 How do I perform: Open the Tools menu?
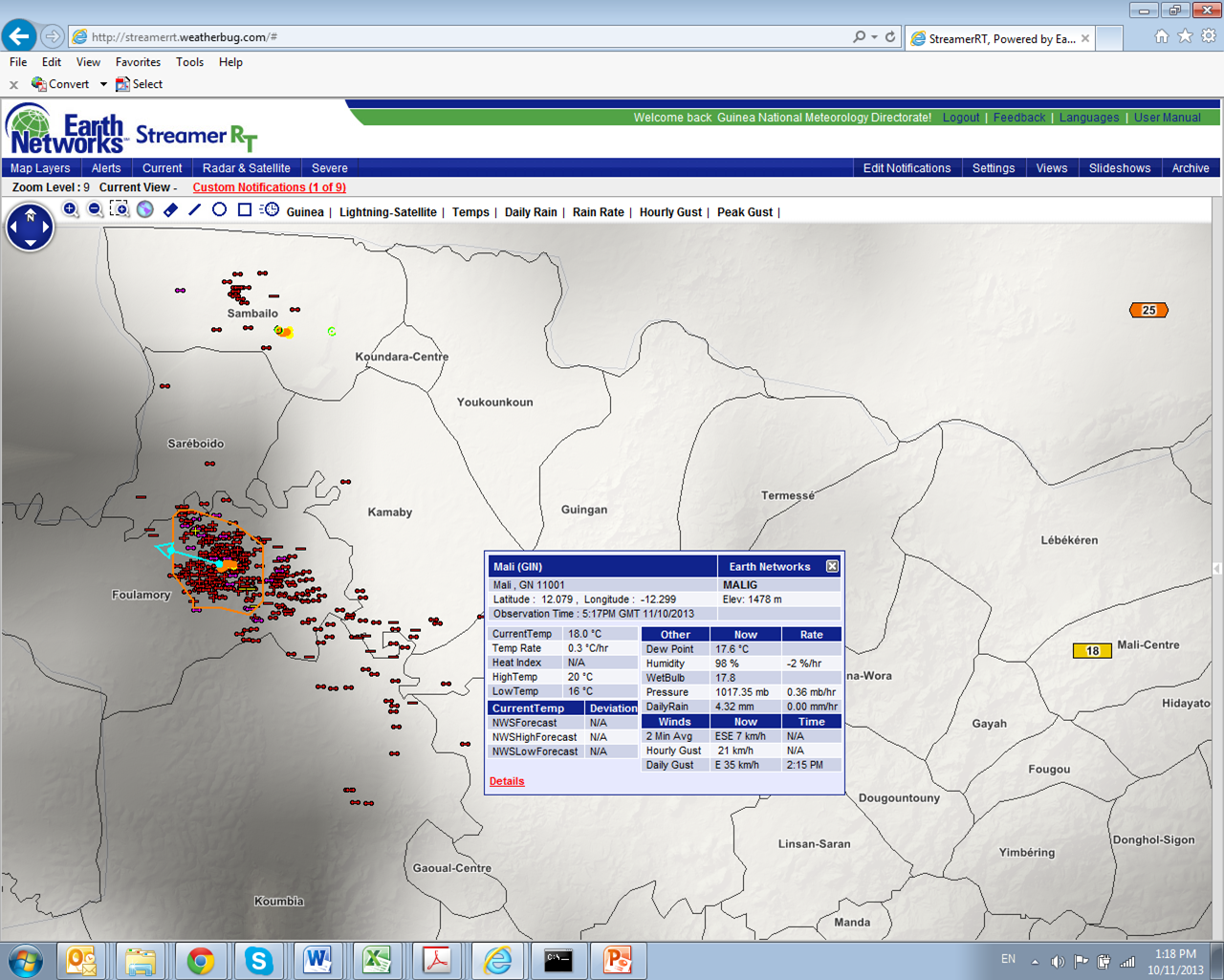pos(189,62)
